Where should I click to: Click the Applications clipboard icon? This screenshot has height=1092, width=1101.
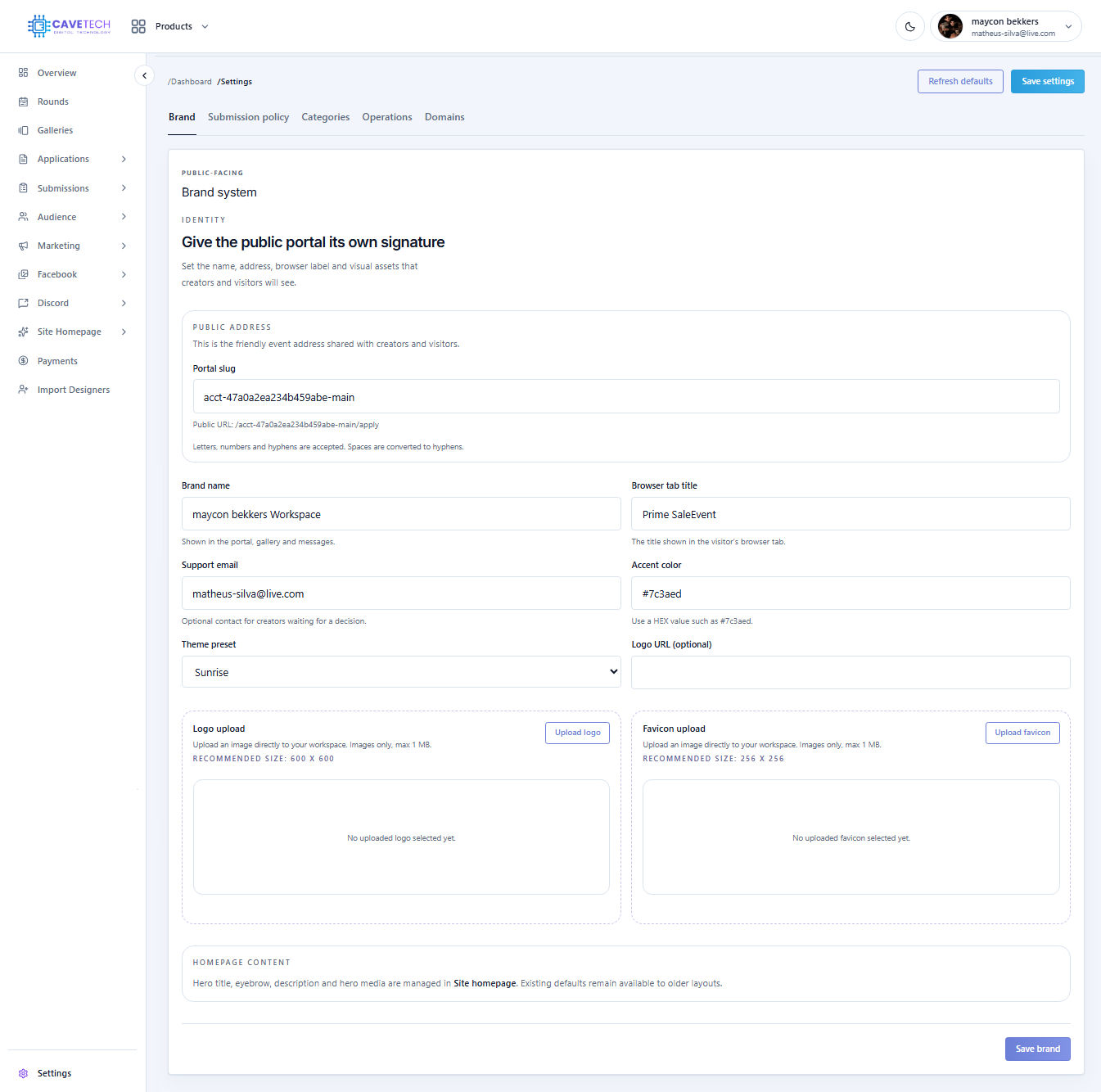tap(23, 159)
